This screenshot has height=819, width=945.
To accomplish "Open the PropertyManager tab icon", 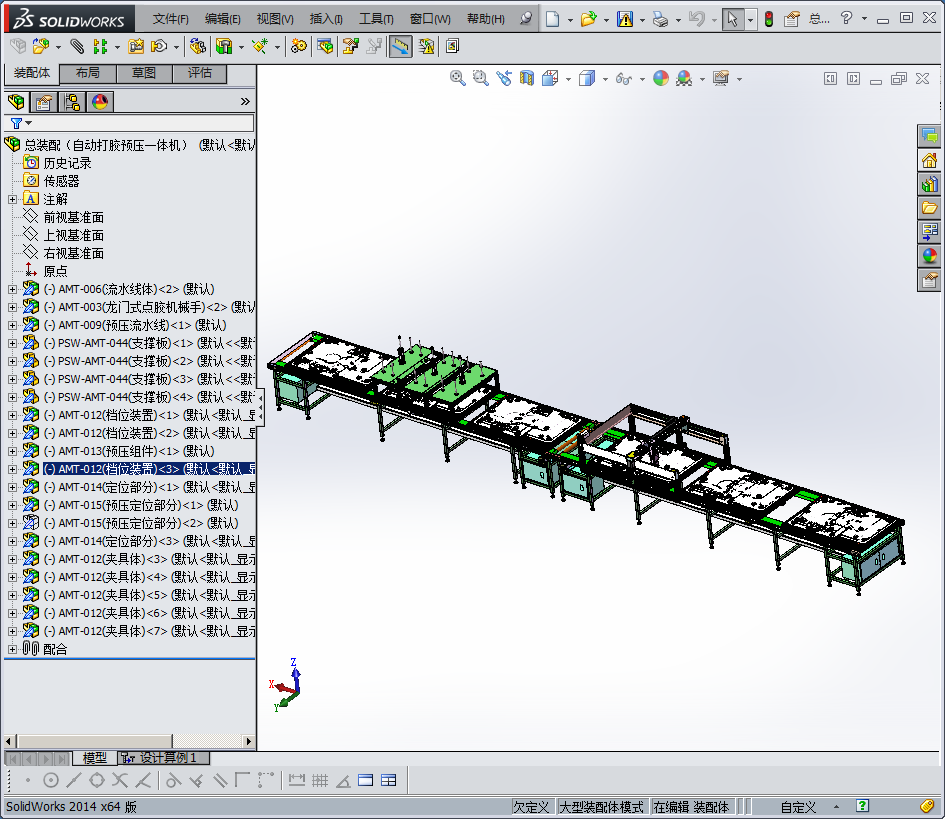I will tap(44, 102).
